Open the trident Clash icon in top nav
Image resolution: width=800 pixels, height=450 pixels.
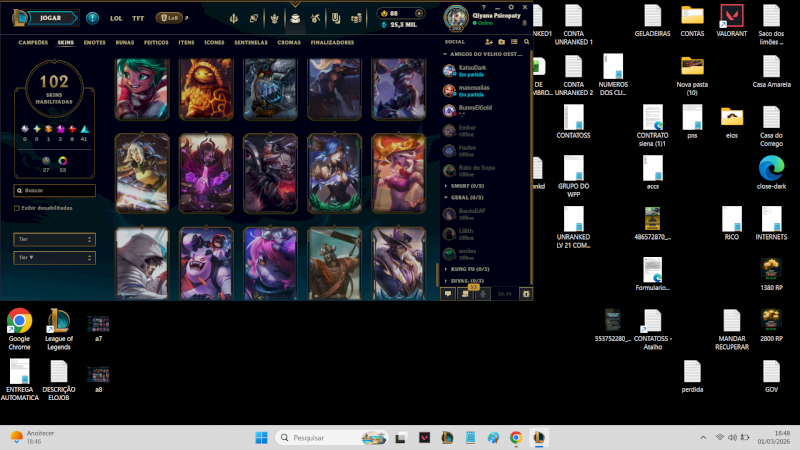234,18
